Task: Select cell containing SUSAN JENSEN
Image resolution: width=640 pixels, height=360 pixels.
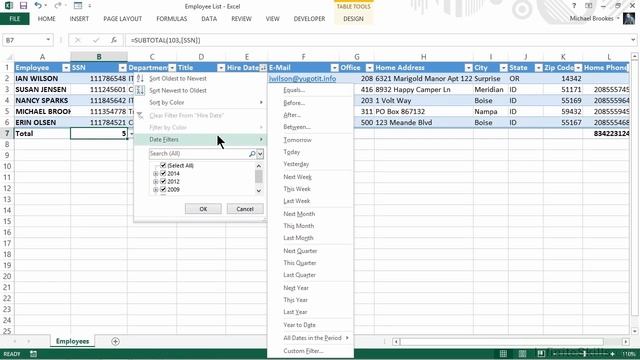Action: pos(42,89)
